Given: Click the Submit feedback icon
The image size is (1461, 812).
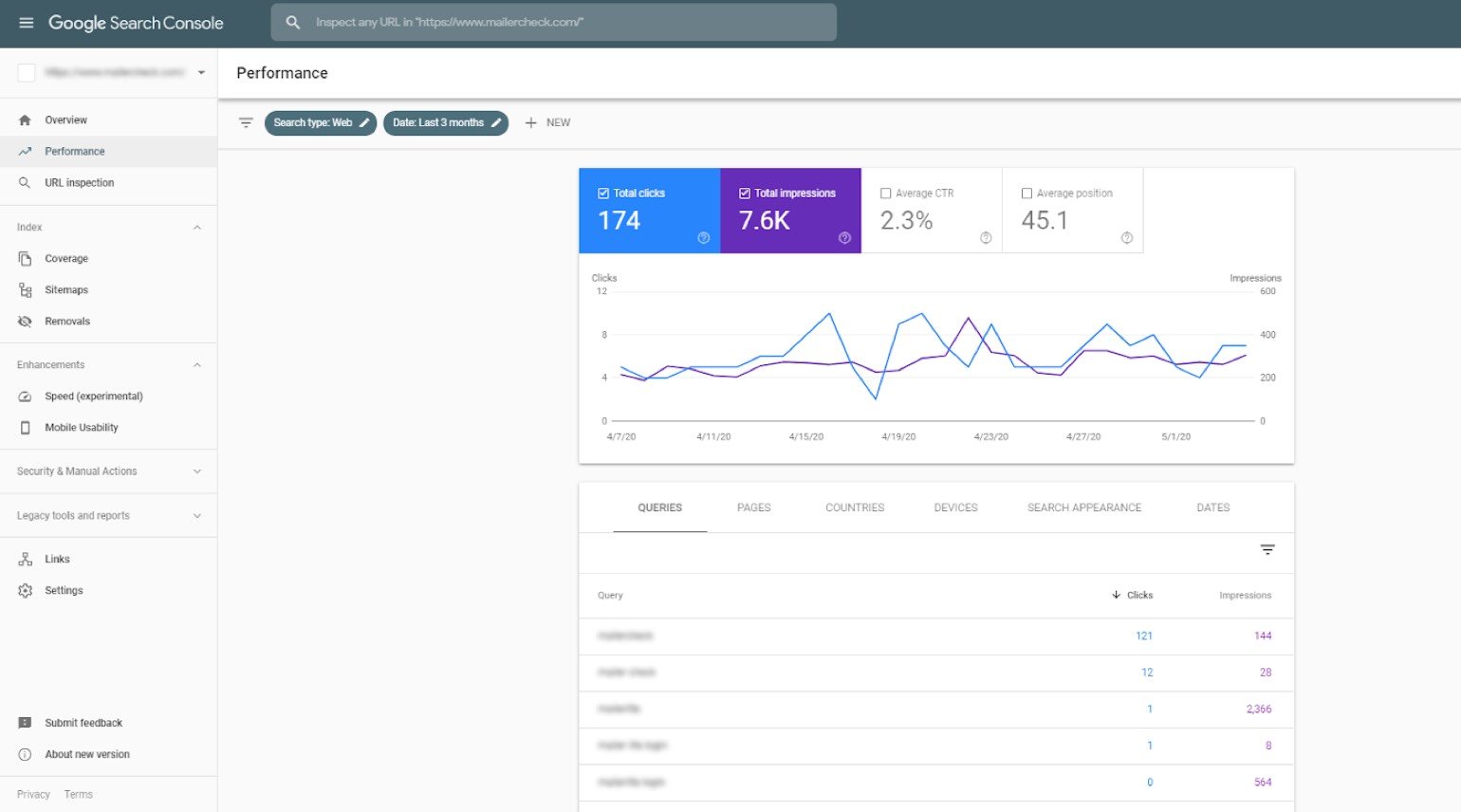Looking at the screenshot, I should [25, 723].
